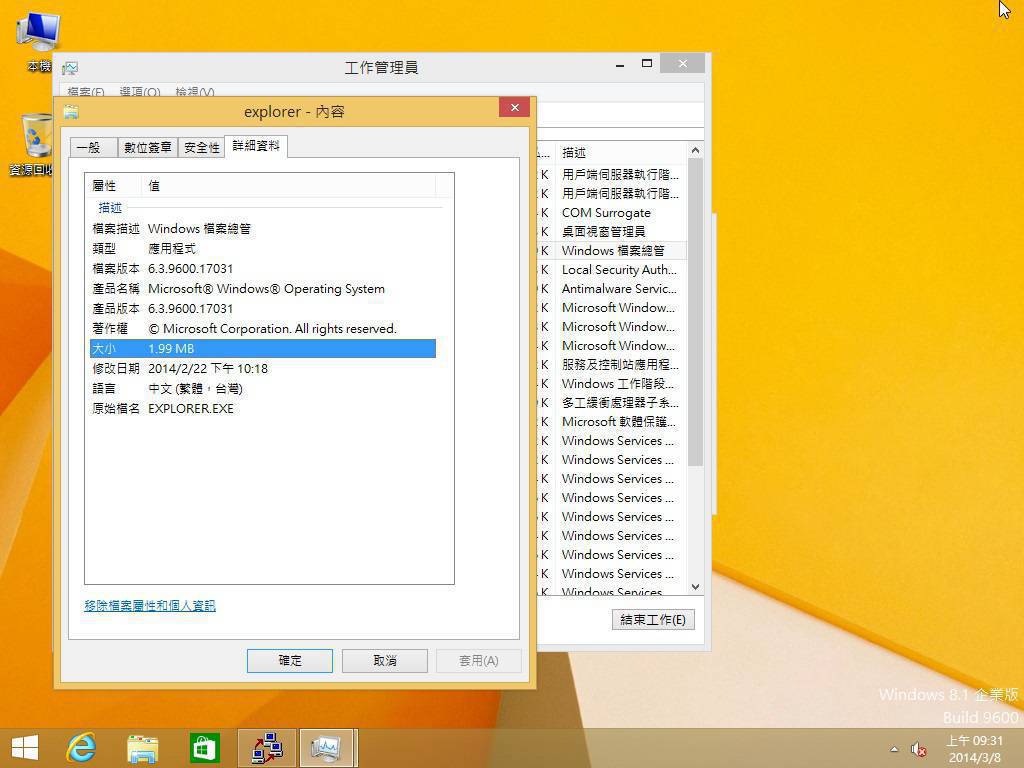Open the Windows Store taskbar icon
The width and height of the screenshot is (1024, 768).
pyautogui.click(x=204, y=748)
